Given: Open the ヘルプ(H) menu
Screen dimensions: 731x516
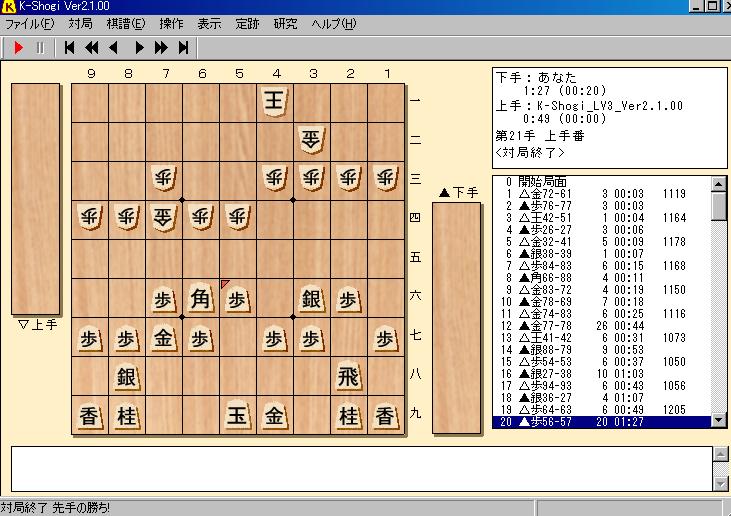Looking at the screenshot, I should coord(334,24).
